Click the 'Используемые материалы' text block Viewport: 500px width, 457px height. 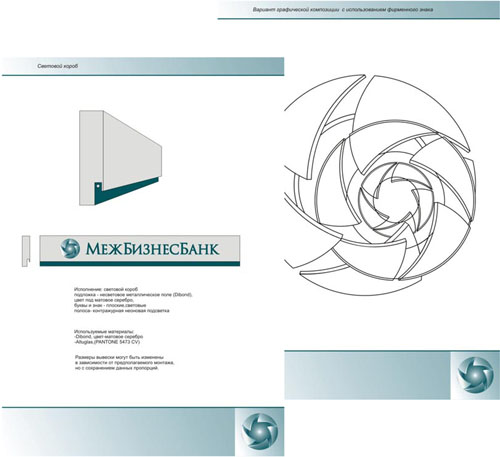[x=108, y=337]
